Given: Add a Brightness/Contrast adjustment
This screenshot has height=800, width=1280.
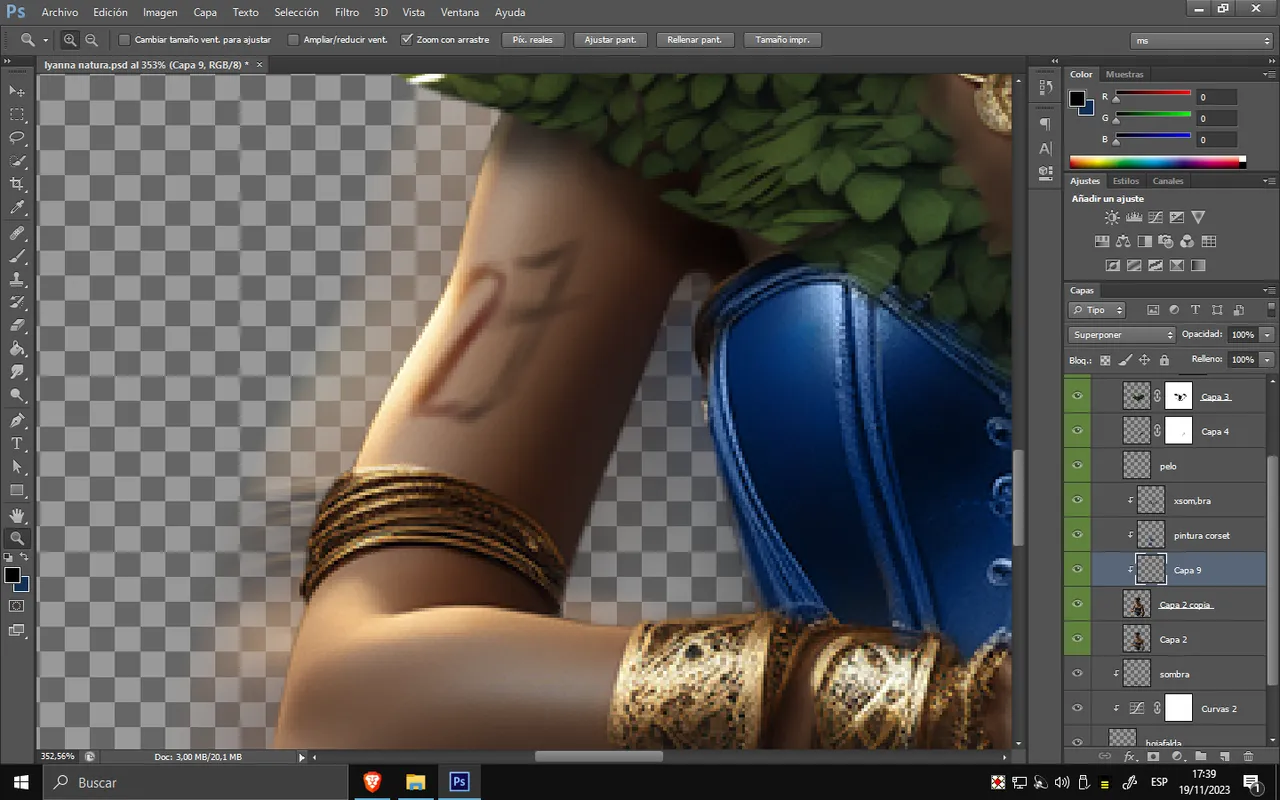Looking at the screenshot, I should 1112,217.
